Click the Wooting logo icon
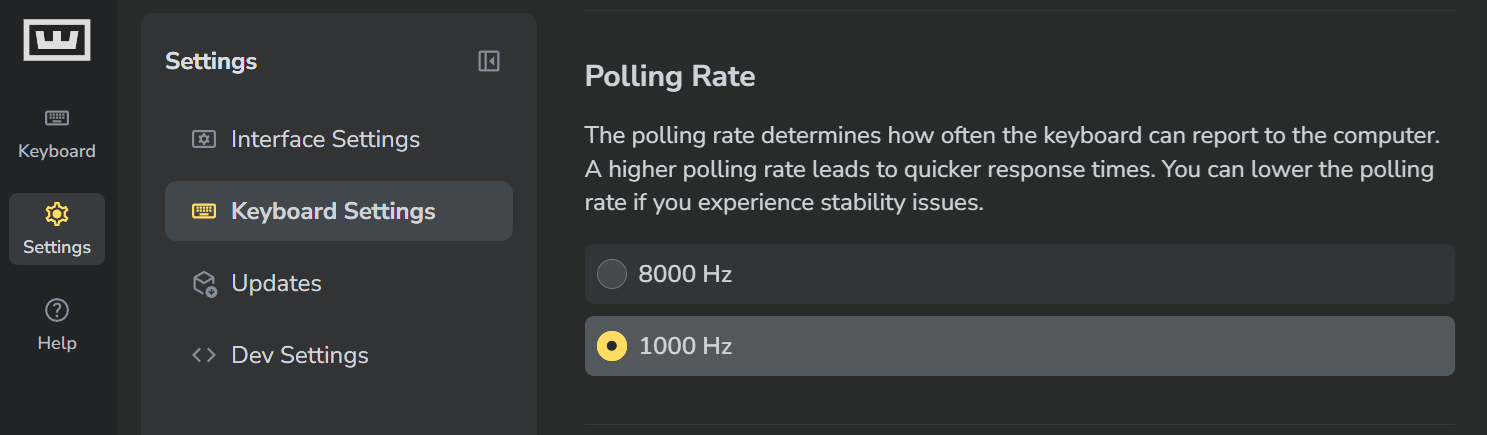The width and height of the screenshot is (1487, 435). tap(57, 39)
